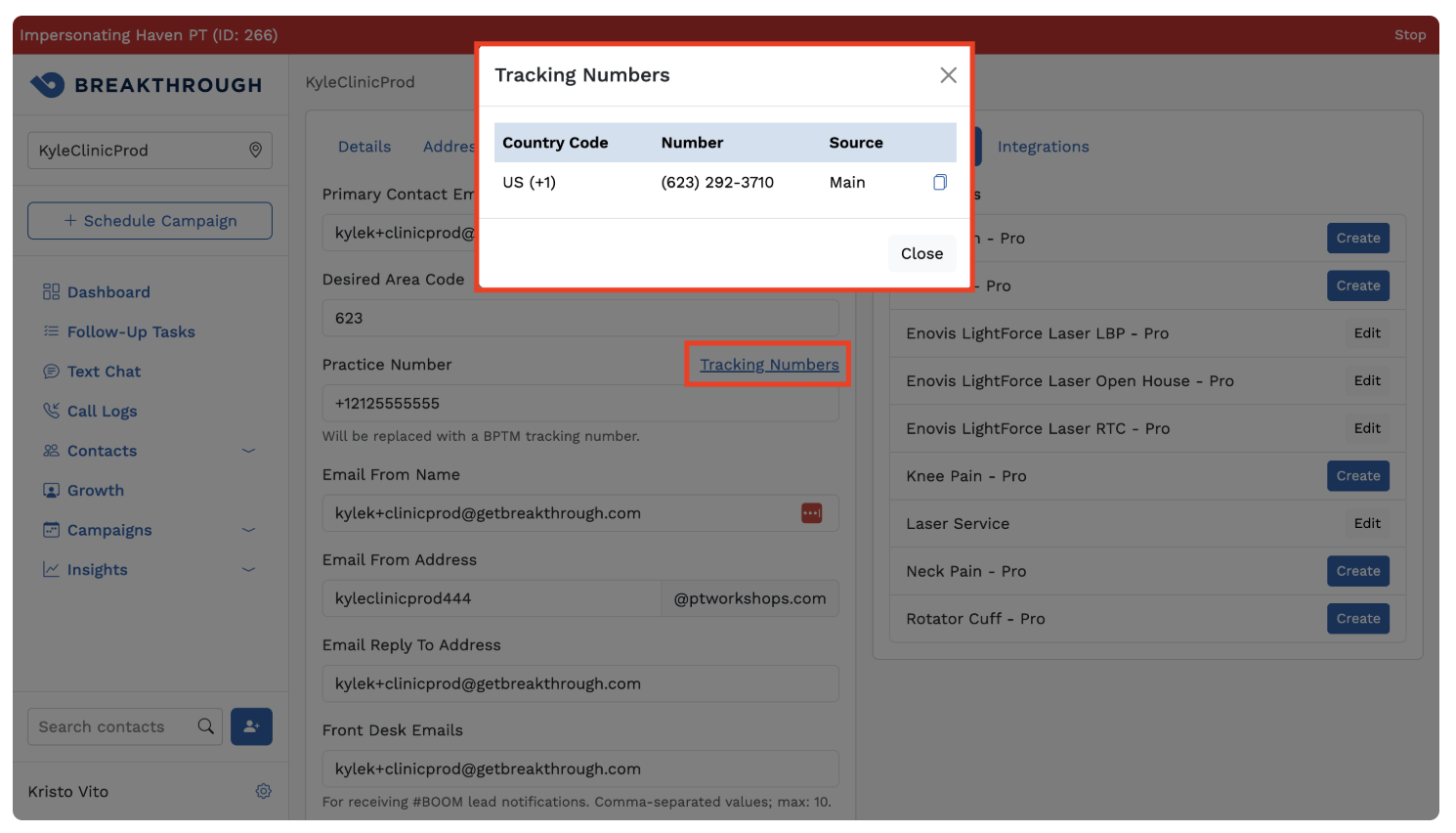This screenshot has height=833, width=1456.
Task: Click the Front Desk Emails field
Action: coord(580,768)
